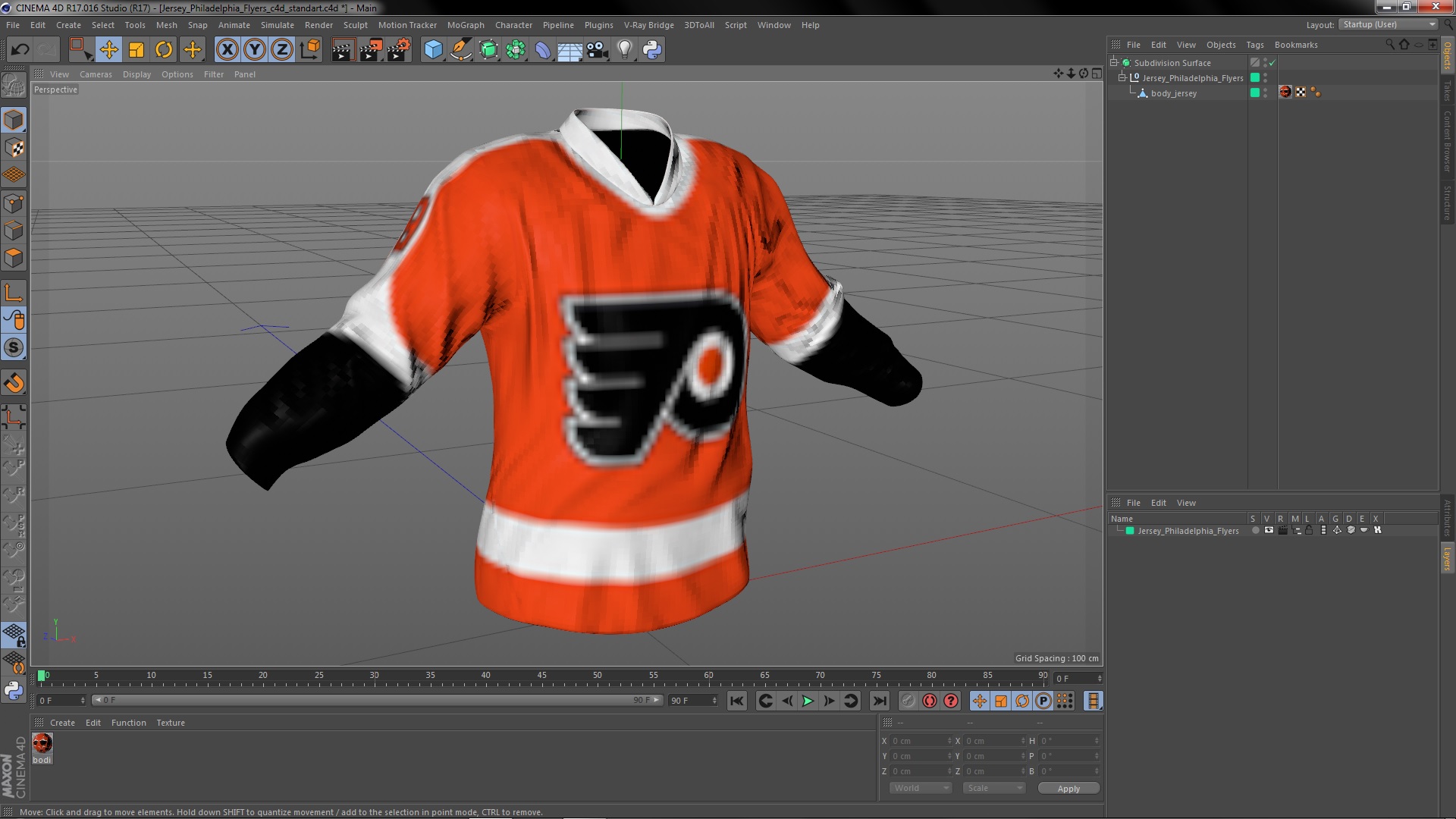The height and width of the screenshot is (819, 1456).
Task: Open the Scale mode dropdown
Action: click(994, 789)
